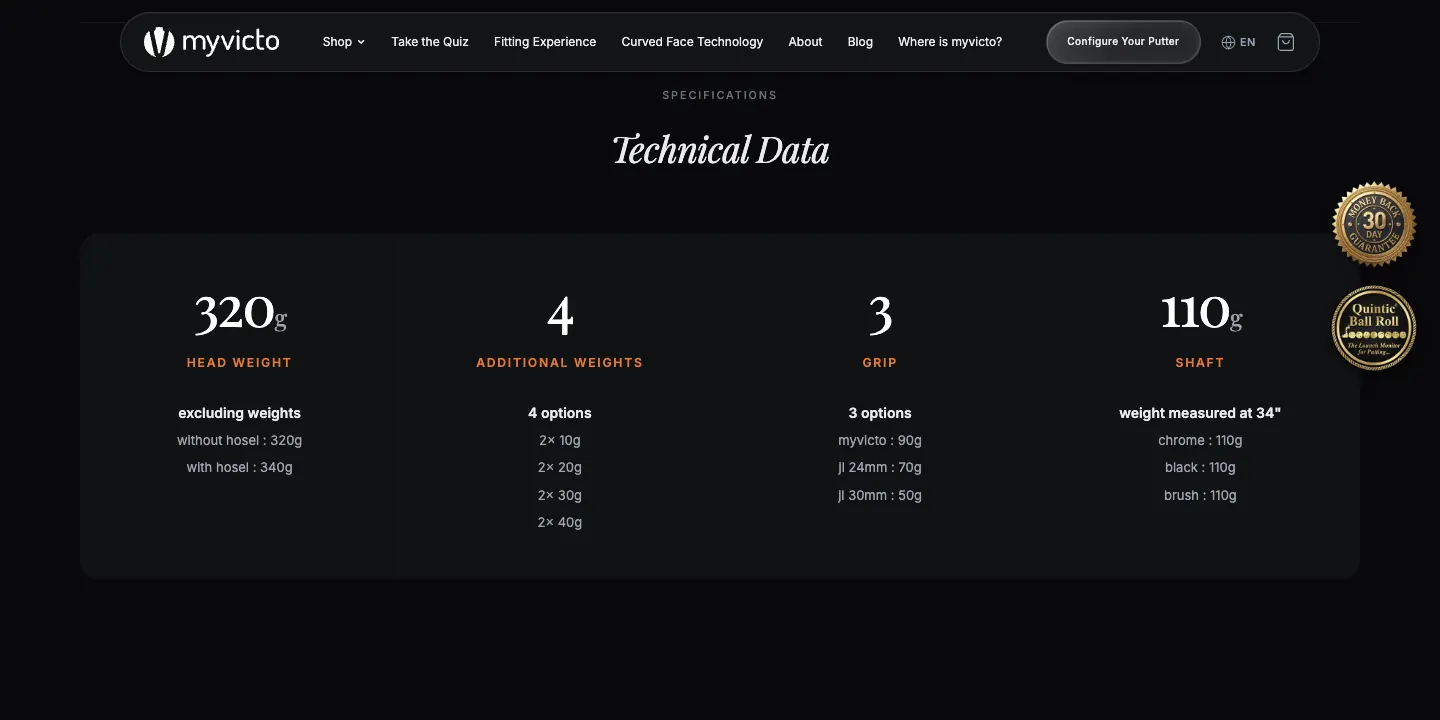
Task: Click the 30 Day Money Back Guarantee badge
Action: click(1374, 224)
